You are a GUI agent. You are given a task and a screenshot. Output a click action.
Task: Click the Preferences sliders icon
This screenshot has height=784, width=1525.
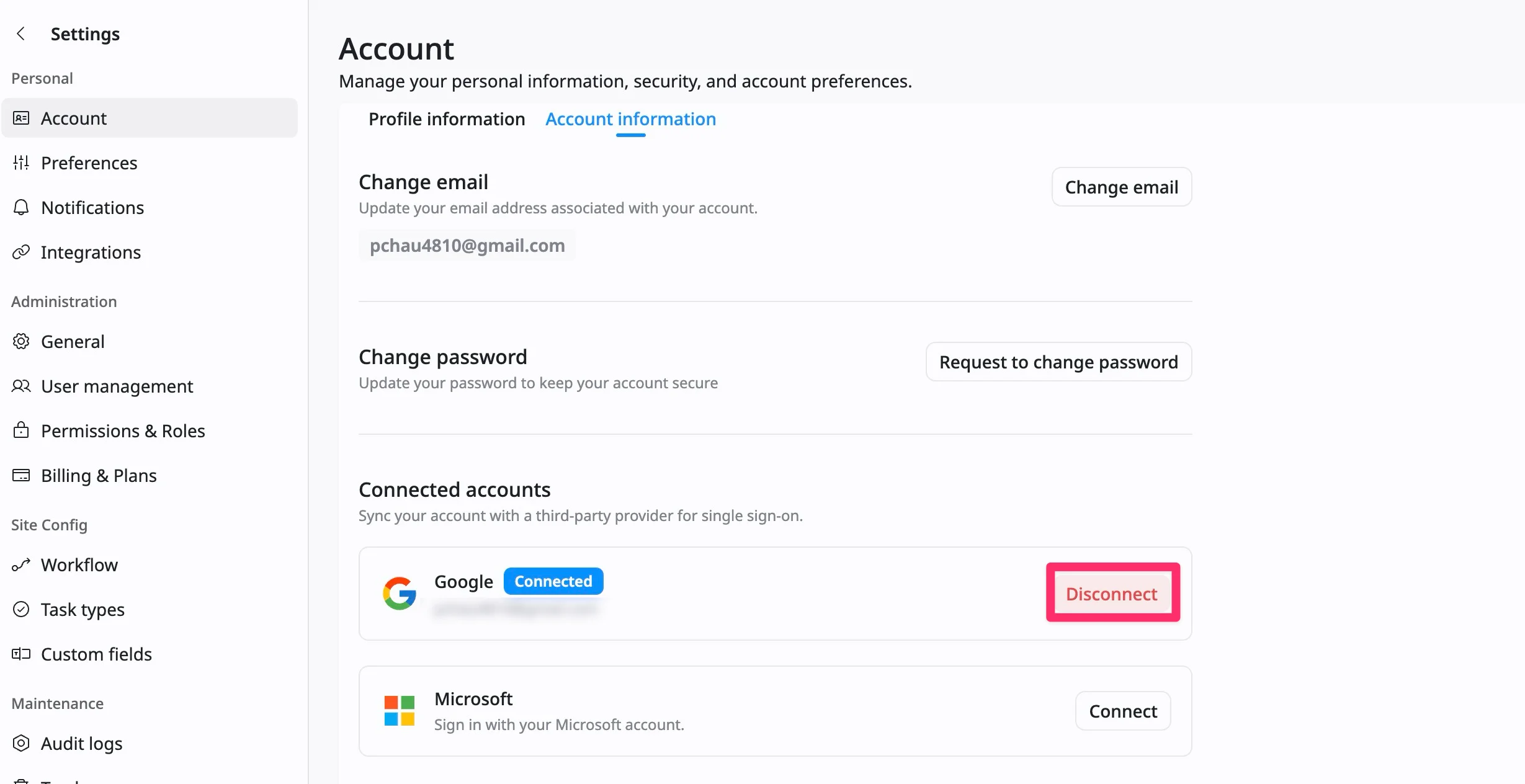point(21,163)
